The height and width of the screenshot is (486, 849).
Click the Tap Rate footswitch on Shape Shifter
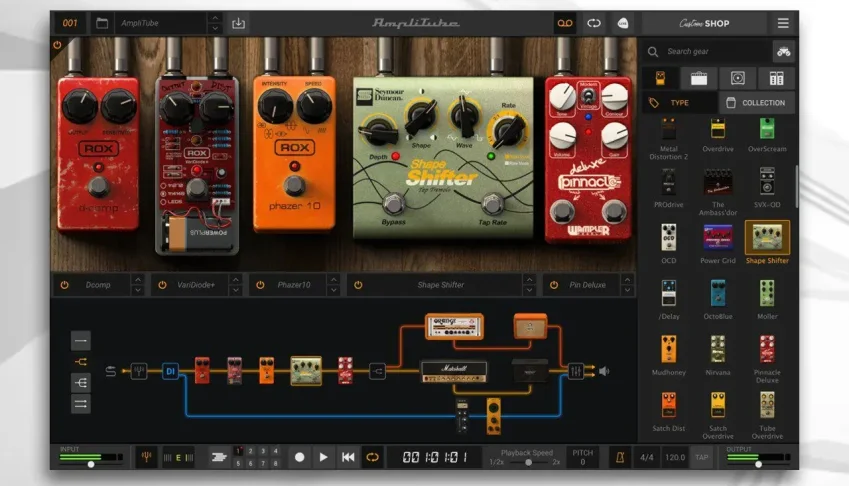(493, 206)
